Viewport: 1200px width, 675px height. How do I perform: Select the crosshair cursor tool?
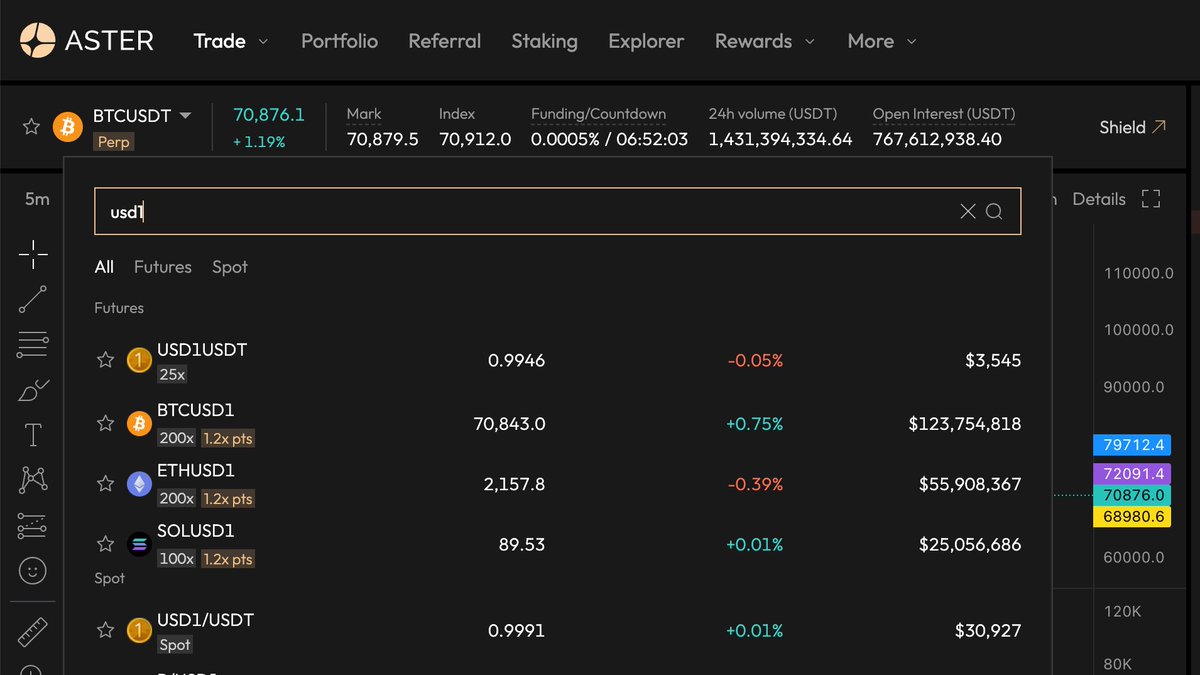coord(33,254)
